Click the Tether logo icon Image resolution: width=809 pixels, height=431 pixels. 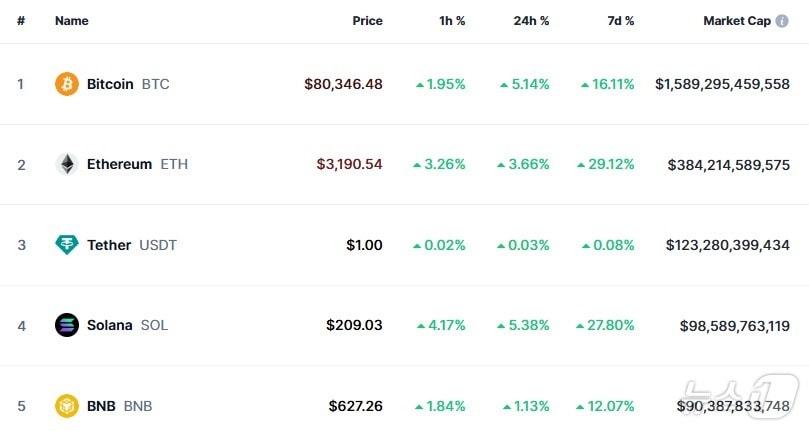pos(67,245)
